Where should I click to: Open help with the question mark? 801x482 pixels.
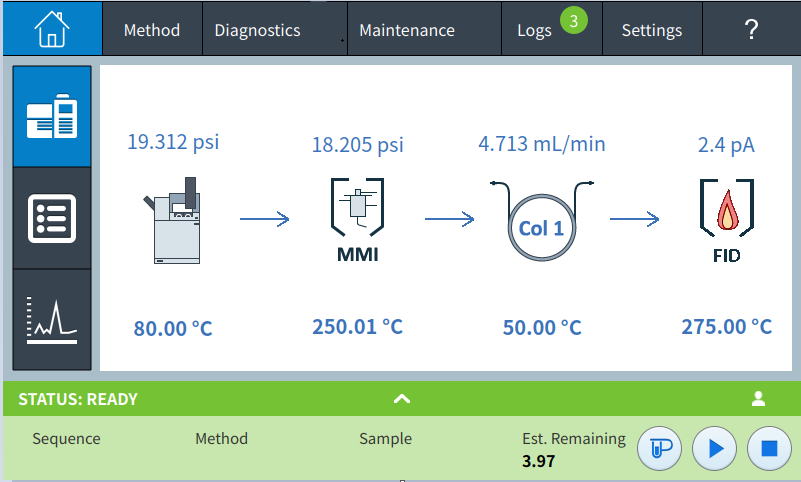[x=751, y=30]
